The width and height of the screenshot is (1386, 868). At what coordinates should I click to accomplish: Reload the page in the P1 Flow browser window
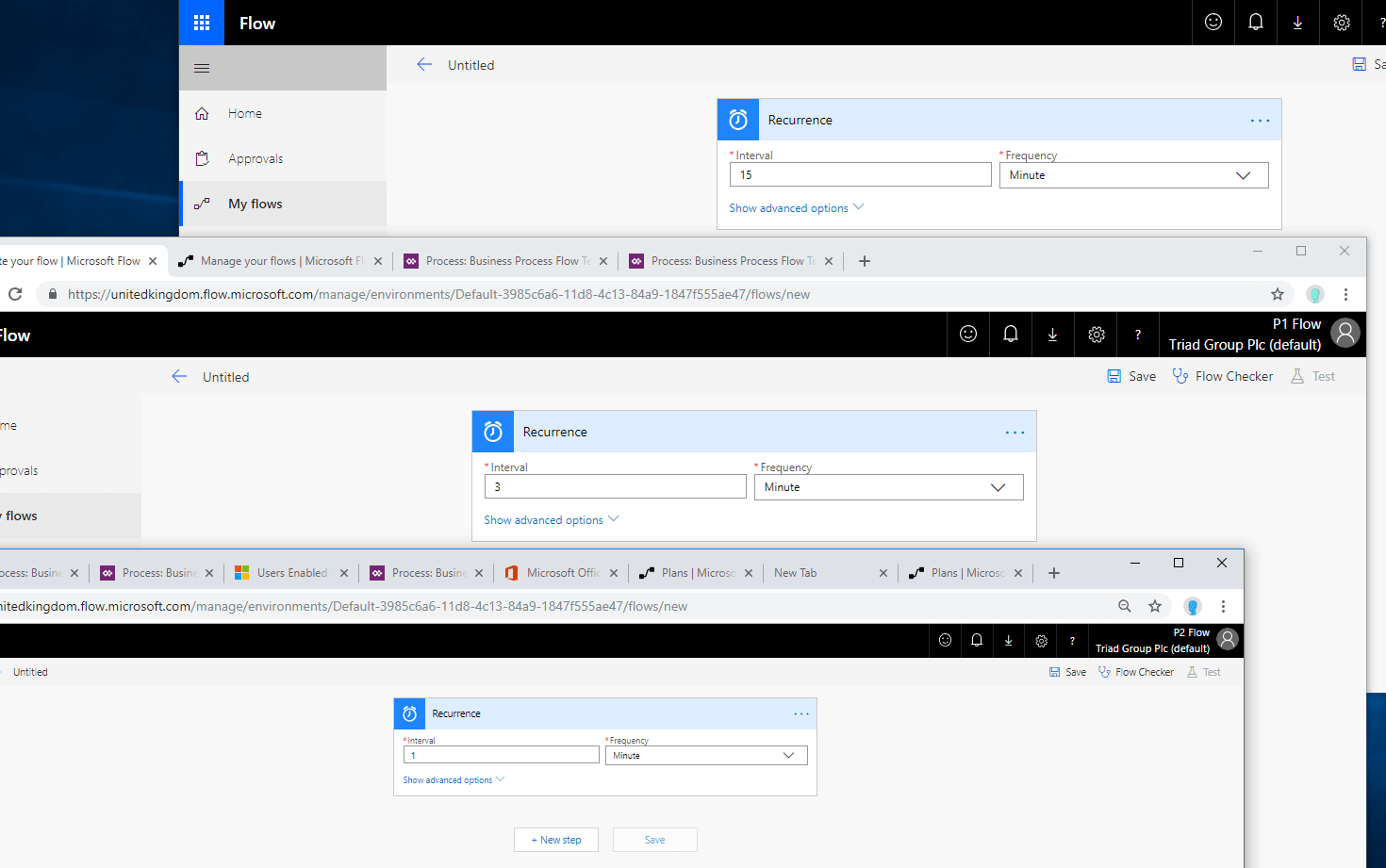click(15, 294)
